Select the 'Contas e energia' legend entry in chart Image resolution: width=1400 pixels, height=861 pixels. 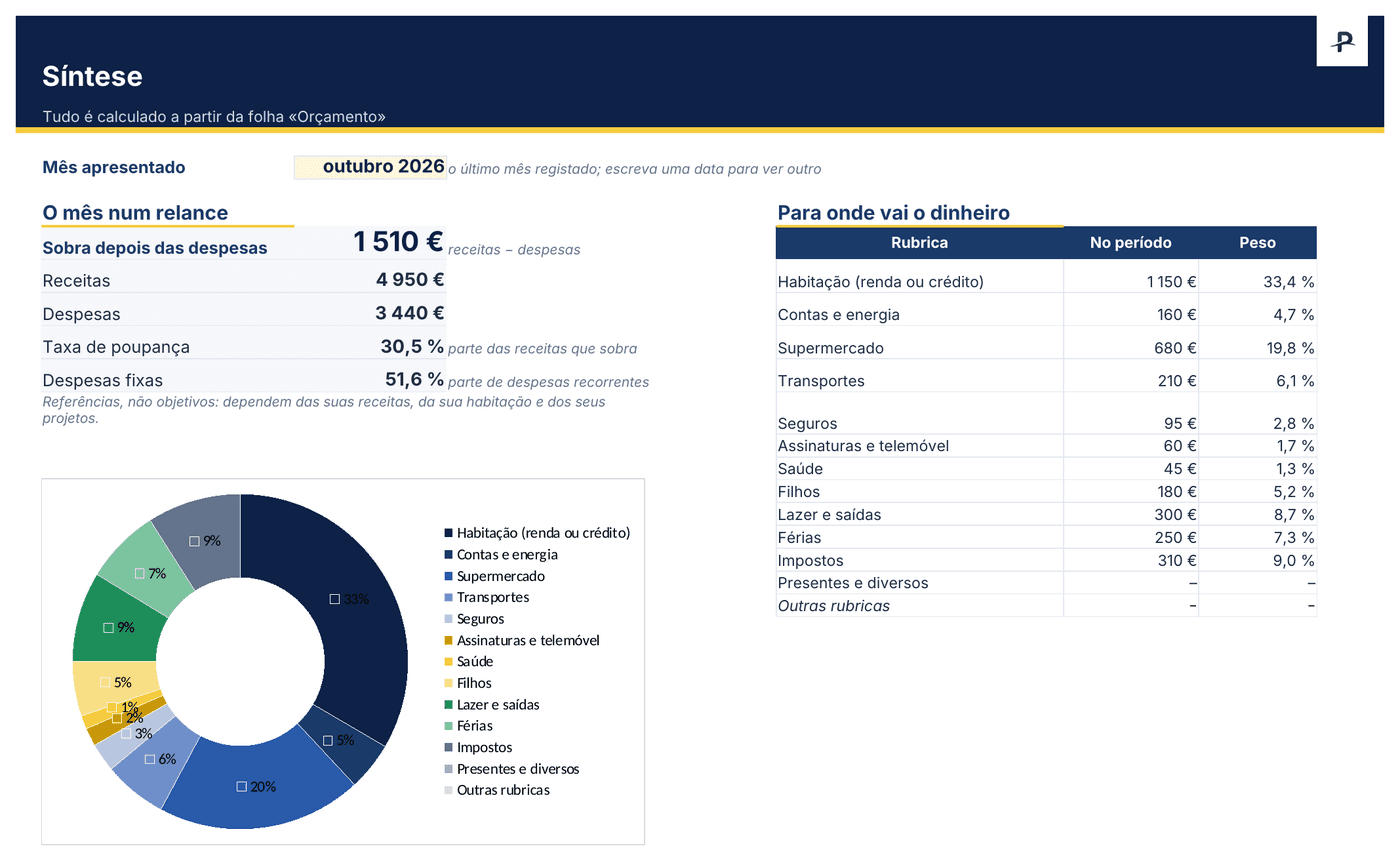coord(501,554)
